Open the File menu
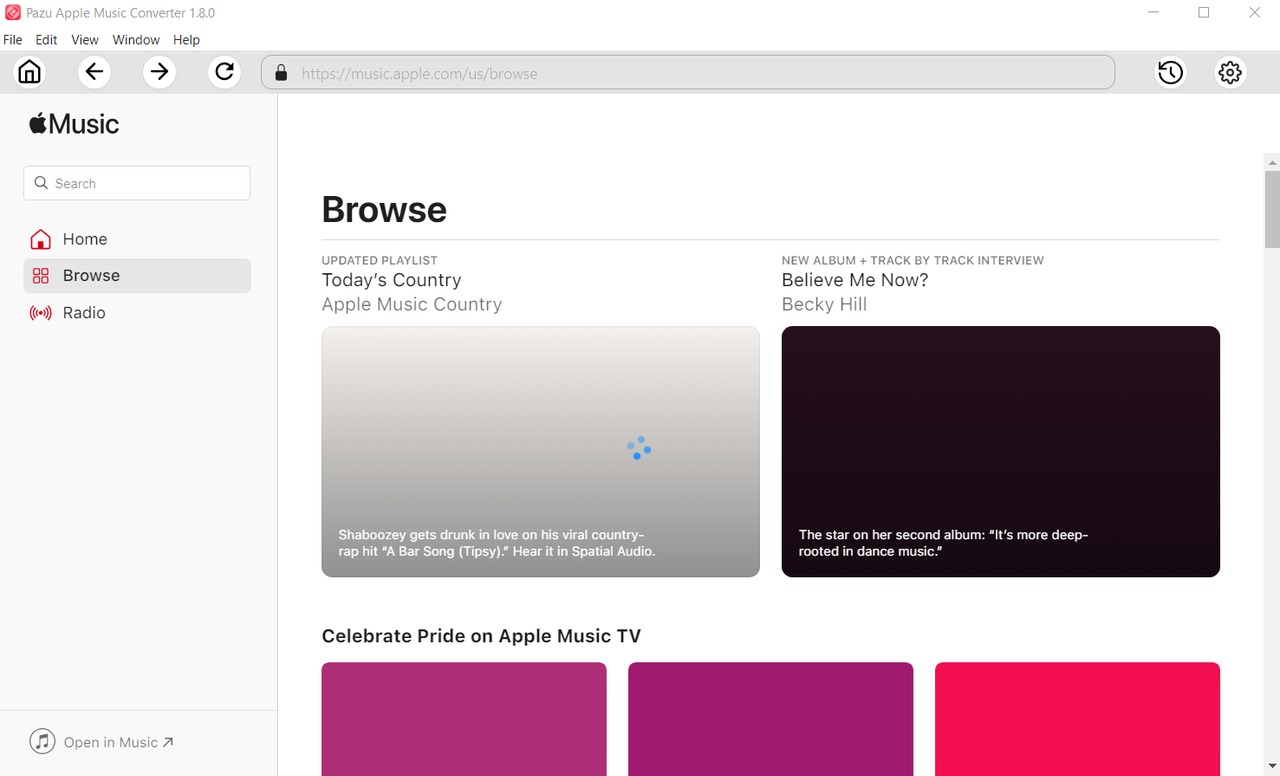The height and width of the screenshot is (776, 1280). click(13, 40)
